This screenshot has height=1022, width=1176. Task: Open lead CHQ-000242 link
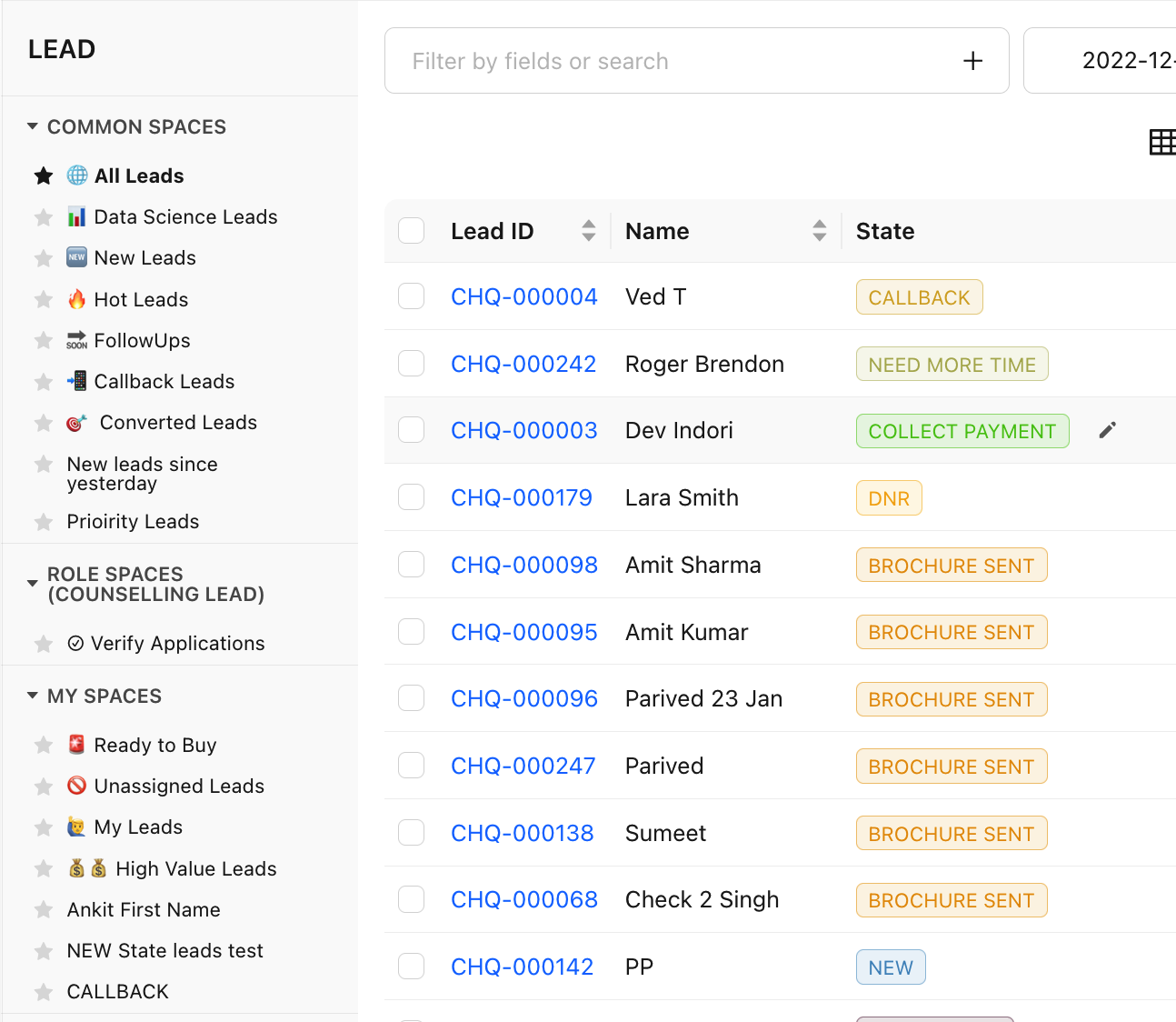click(523, 364)
